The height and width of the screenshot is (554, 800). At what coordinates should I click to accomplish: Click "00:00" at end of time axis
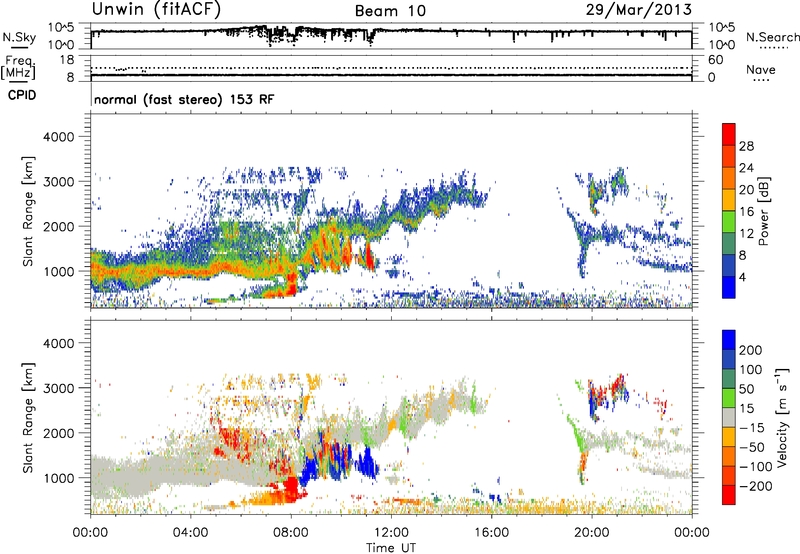coord(692,533)
